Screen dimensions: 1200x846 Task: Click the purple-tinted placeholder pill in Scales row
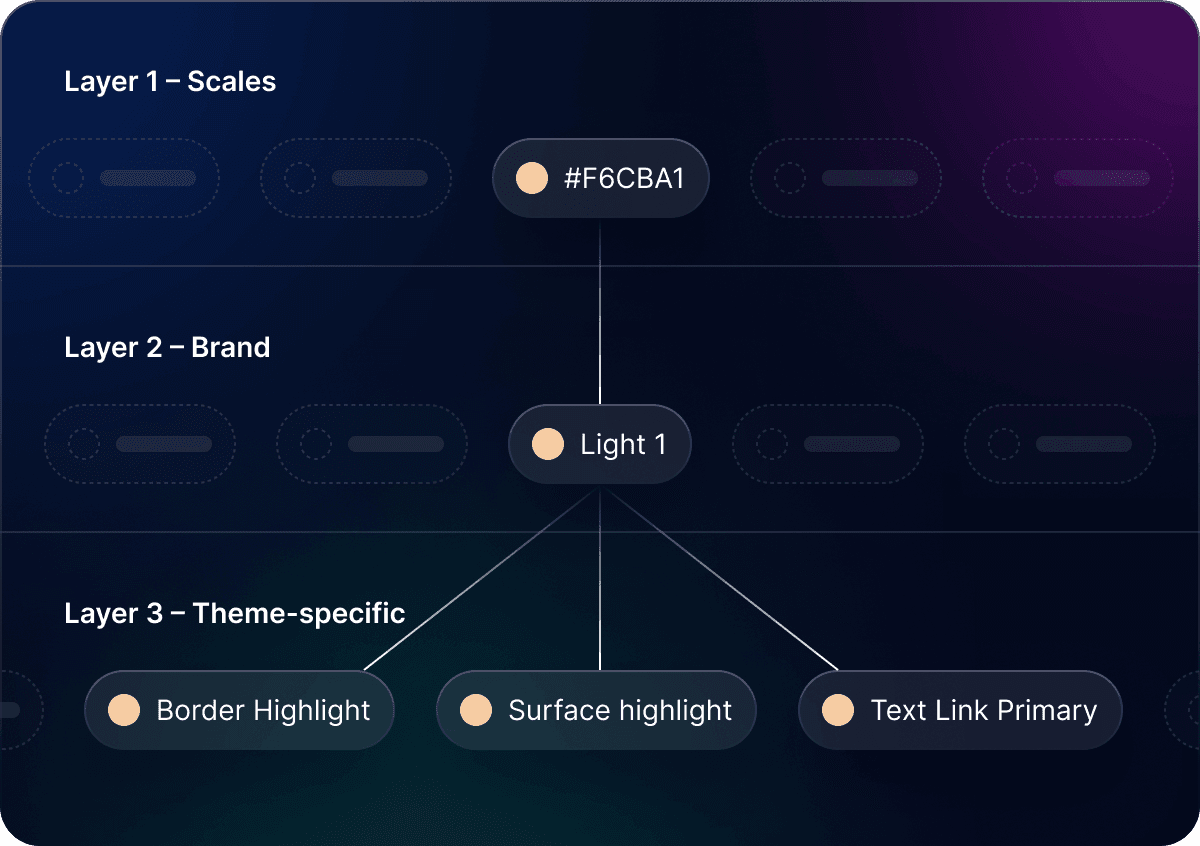(x=1078, y=179)
